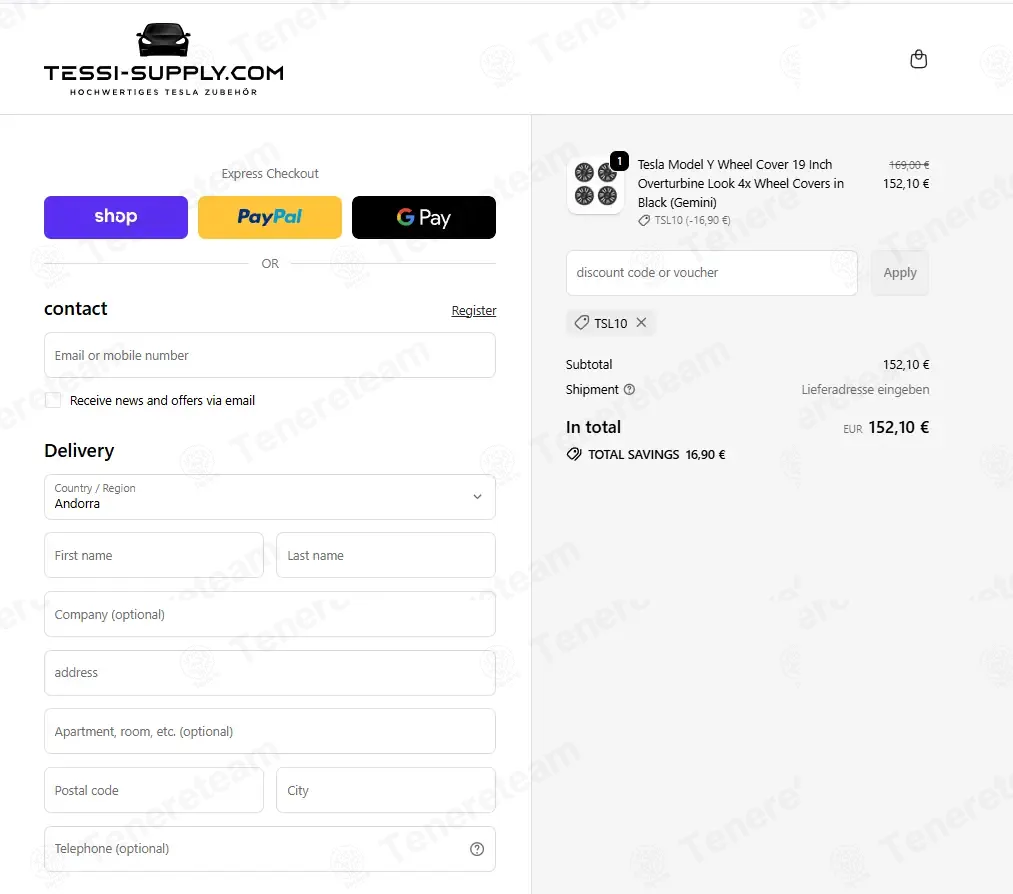The image size is (1013, 894).
Task: Click the Telephone field help icon
Action: pyautogui.click(x=477, y=849)
